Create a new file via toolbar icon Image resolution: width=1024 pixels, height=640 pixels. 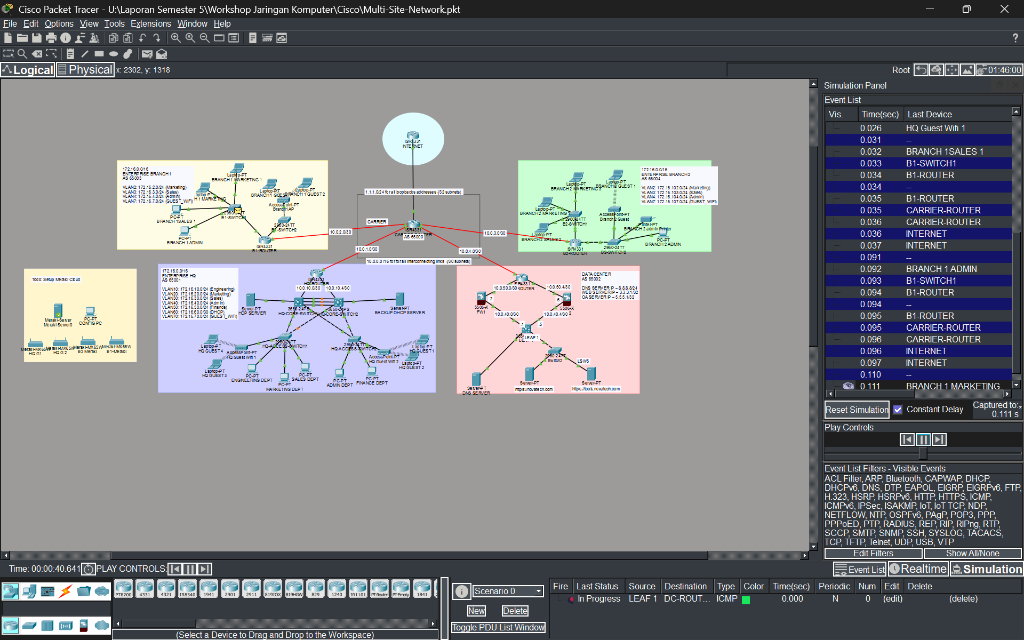(8, 38)
